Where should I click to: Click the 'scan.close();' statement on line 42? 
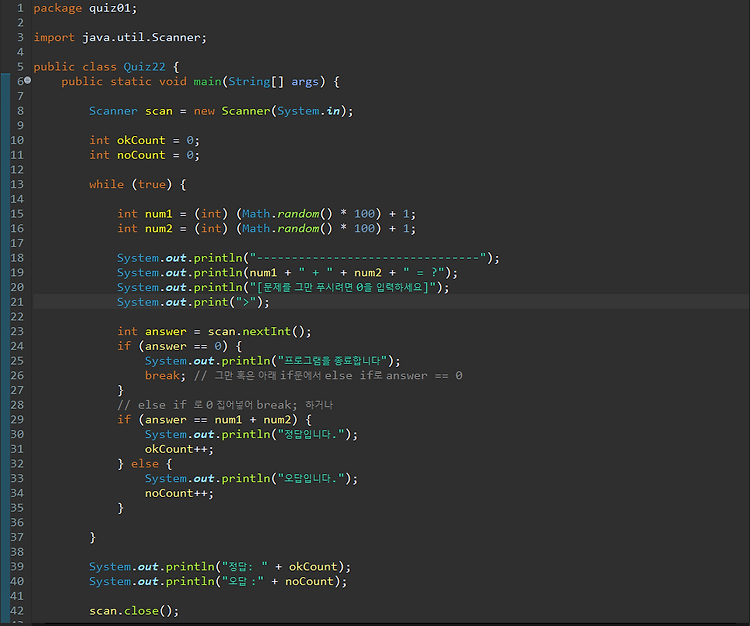(x=134, y=611)
